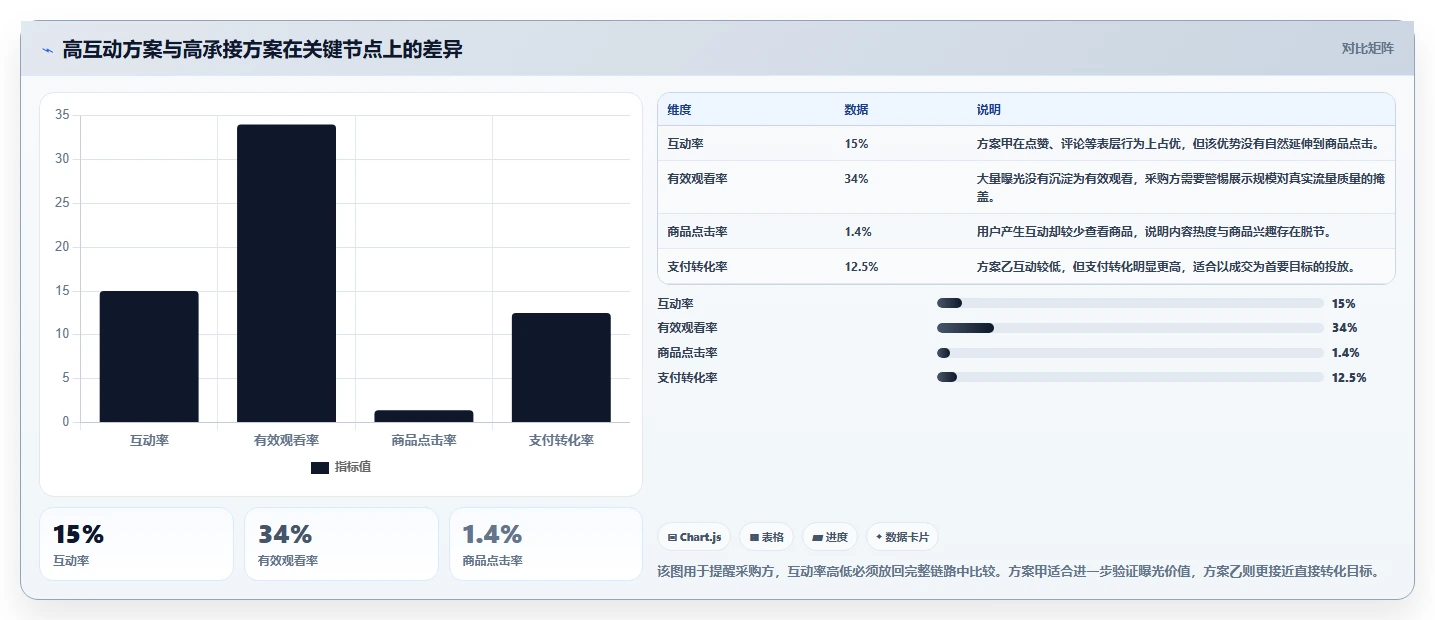This screenshot has height=620, width=1435.
Task: Click the 指标值 legend label
Action: point(353,467)
